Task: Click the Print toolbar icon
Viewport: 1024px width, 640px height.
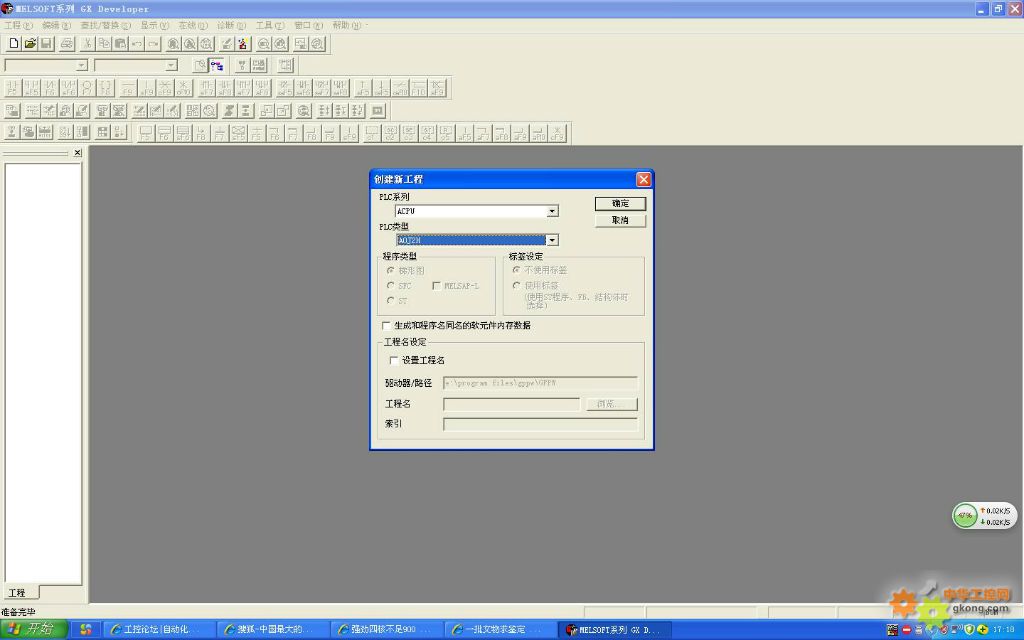Action: point(67,43)
